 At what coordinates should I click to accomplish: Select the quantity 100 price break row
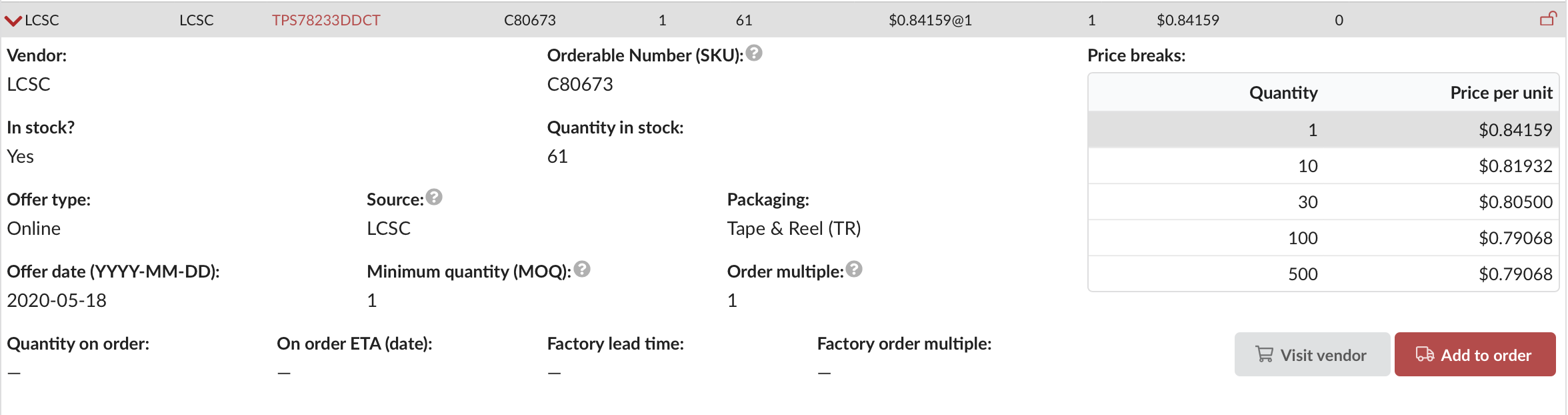point(1323,238)
